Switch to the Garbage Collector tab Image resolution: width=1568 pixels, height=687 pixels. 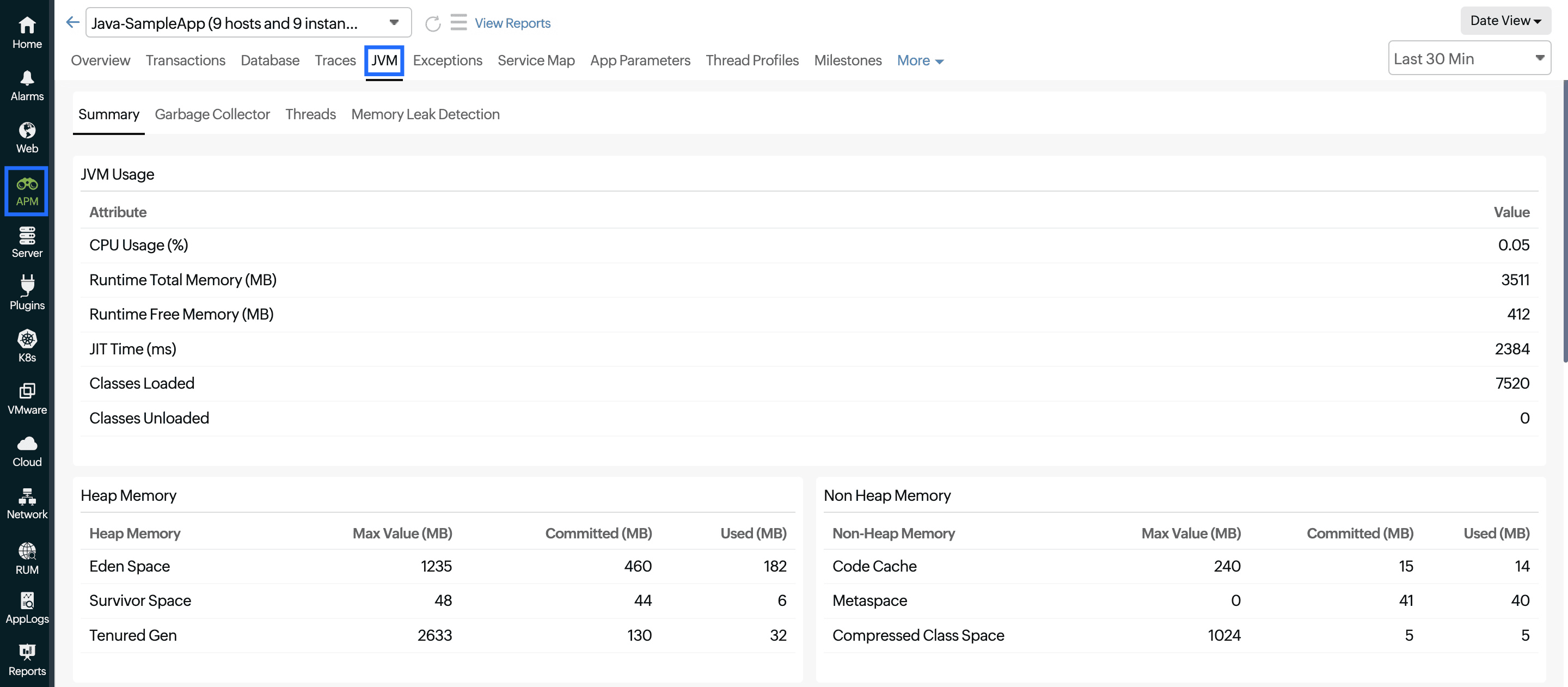[212, 114]
